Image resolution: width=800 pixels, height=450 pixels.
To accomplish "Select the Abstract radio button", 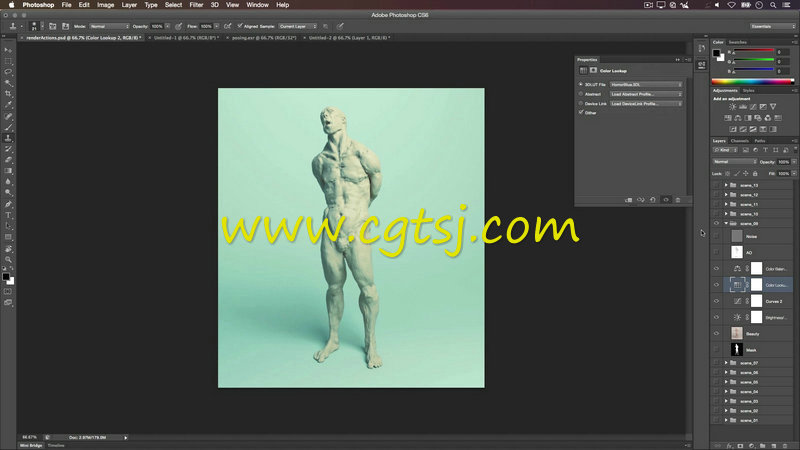I will pyautogui.click(x=581, y=94).
